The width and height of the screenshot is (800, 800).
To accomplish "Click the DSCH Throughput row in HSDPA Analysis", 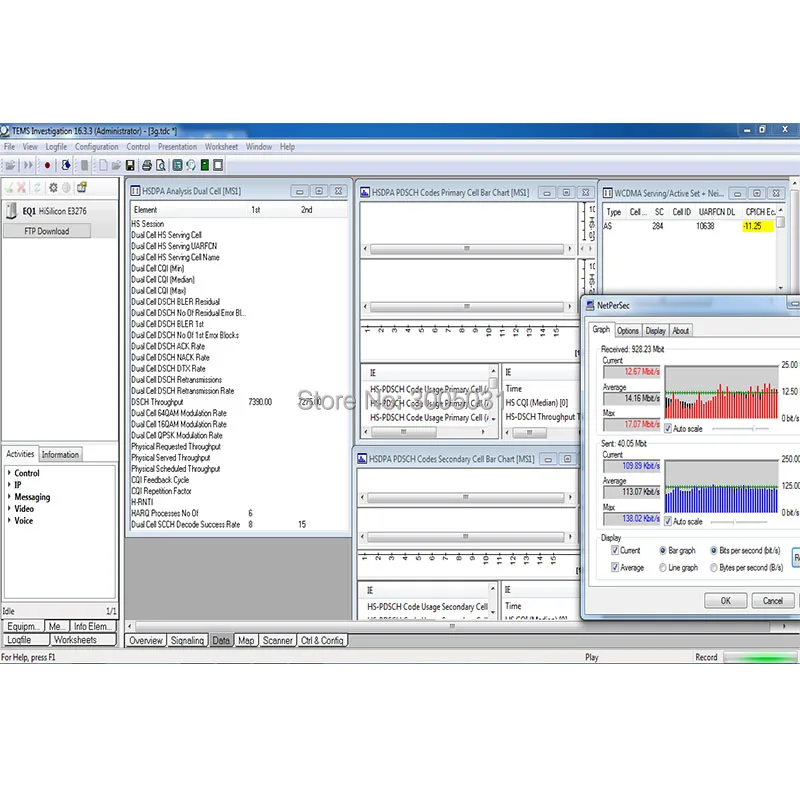I will pyautogui.click(x=239, y=402).
